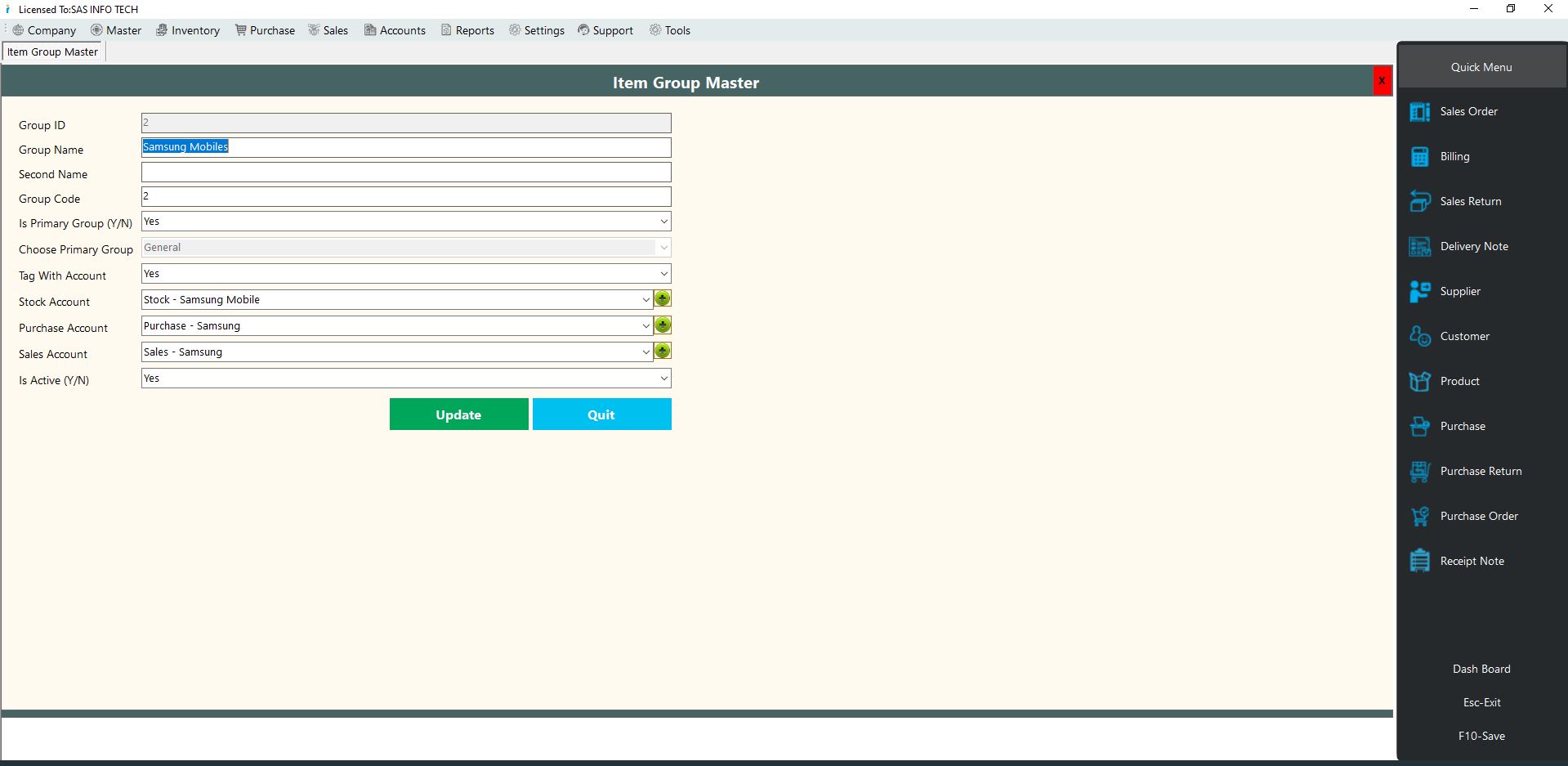The width and height of the screenshot is (1568, 766).
Task: Open the Purchase Return icon
Action: 1420,472
